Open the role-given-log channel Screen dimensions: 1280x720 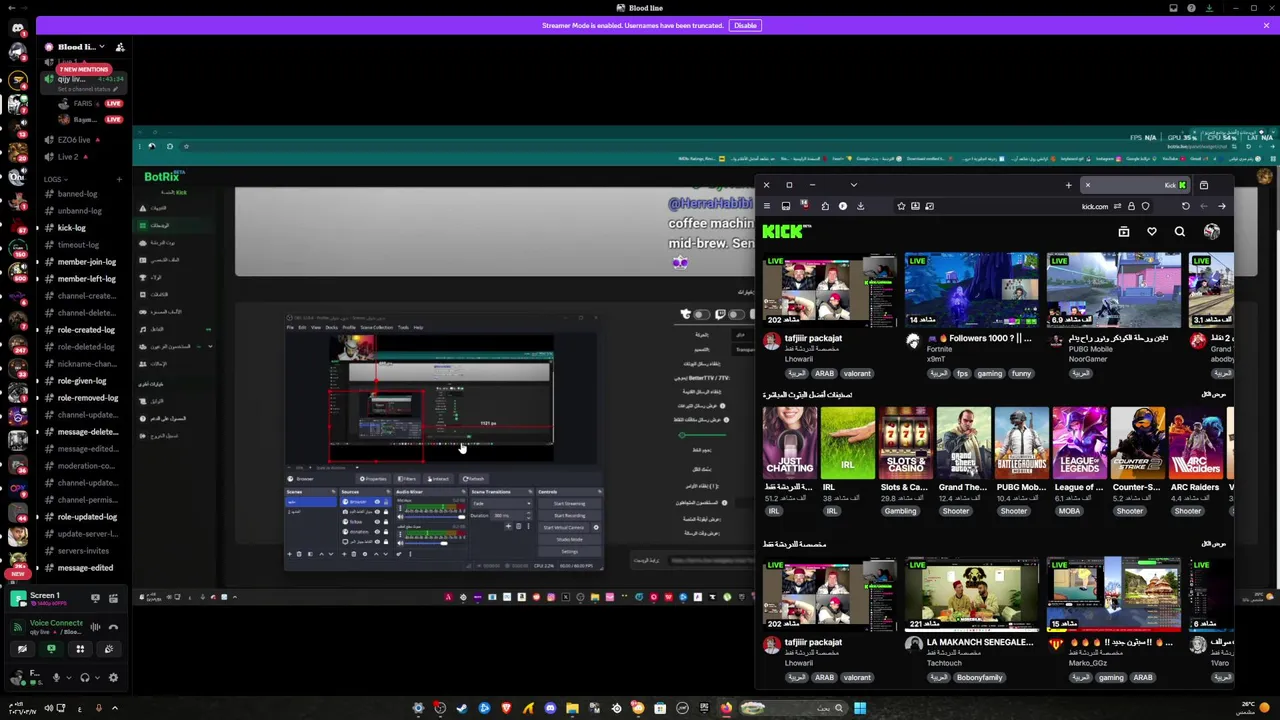(80, 381)
